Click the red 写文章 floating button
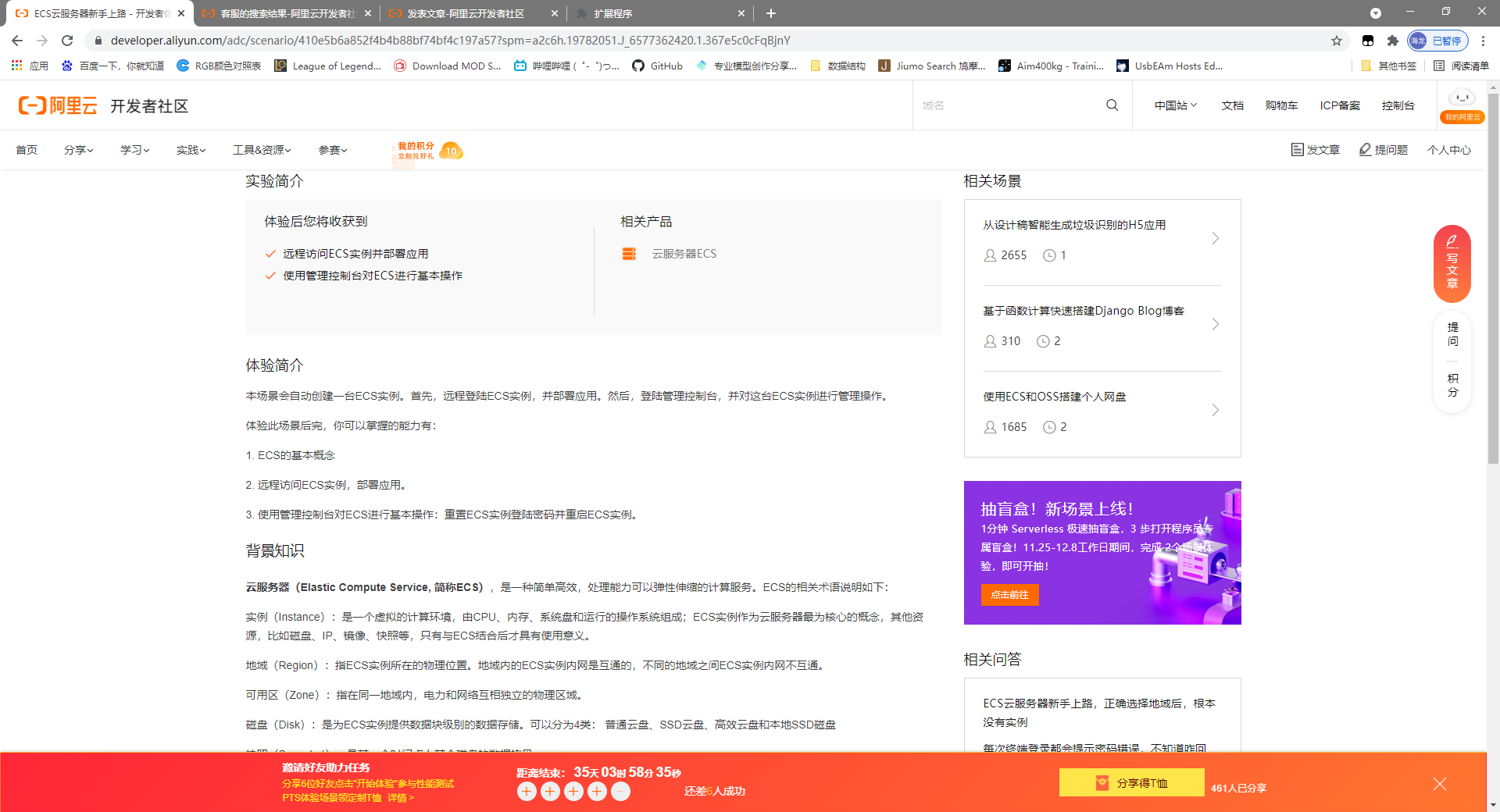1500x812 pixels. pos(1452,264)
